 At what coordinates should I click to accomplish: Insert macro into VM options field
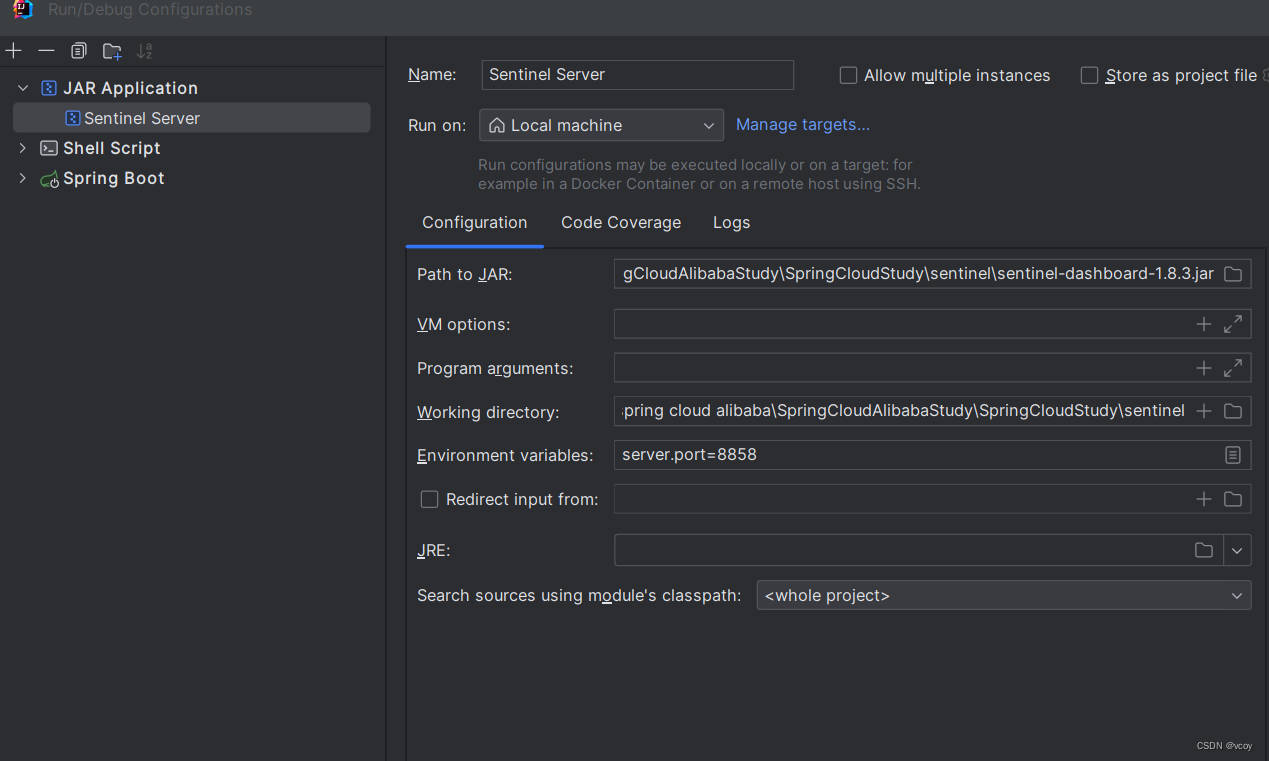coord(1204,324)
